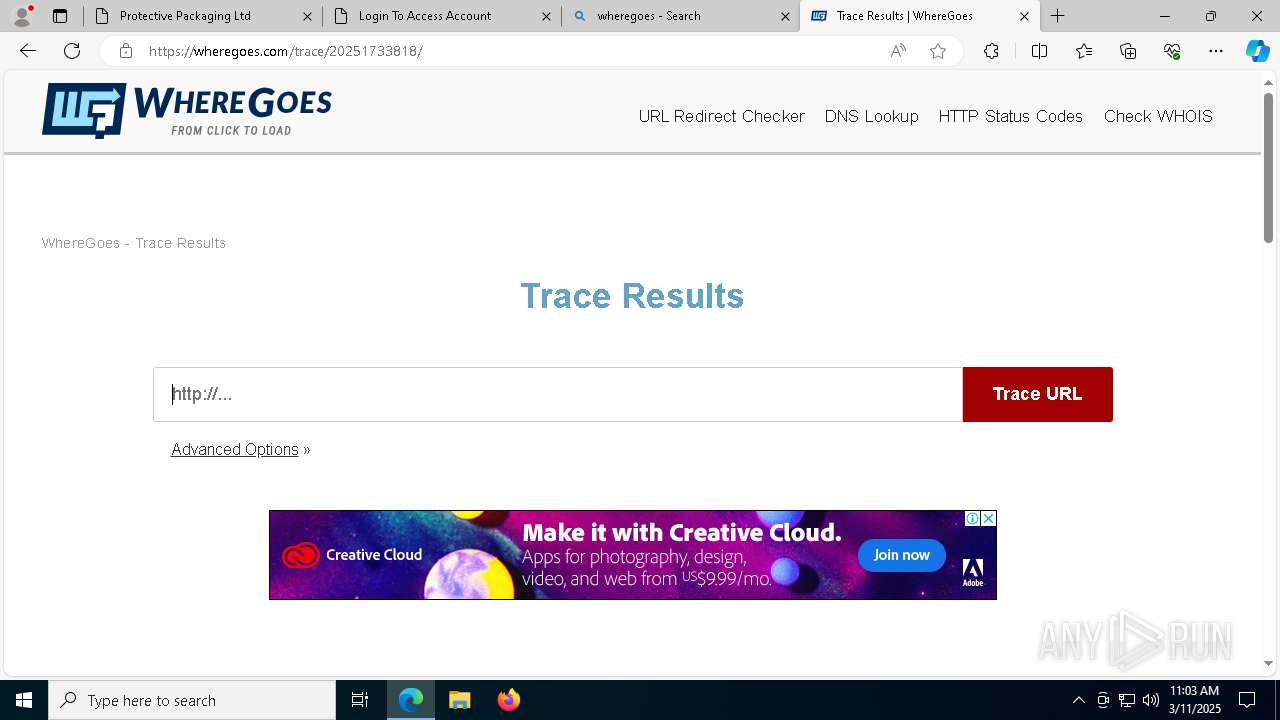Click the page vertical scrollbar thumb

pyautogui.click(x=1268, y=167)
